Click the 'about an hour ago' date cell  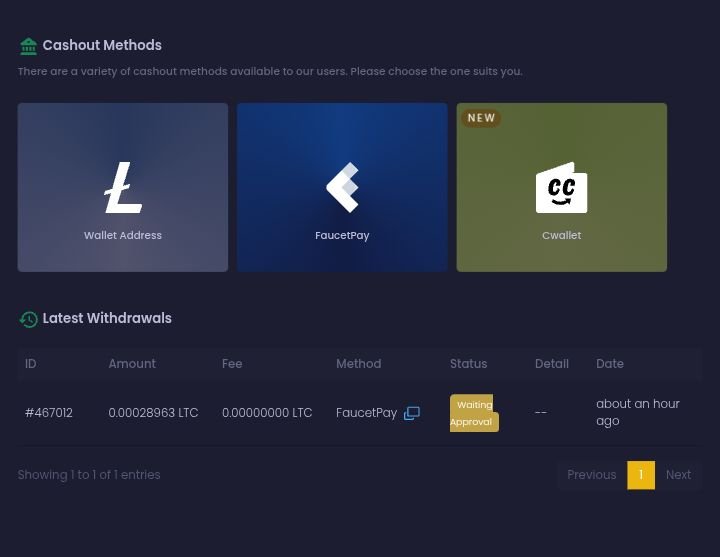pyautogui.click(x=638, y=412)
